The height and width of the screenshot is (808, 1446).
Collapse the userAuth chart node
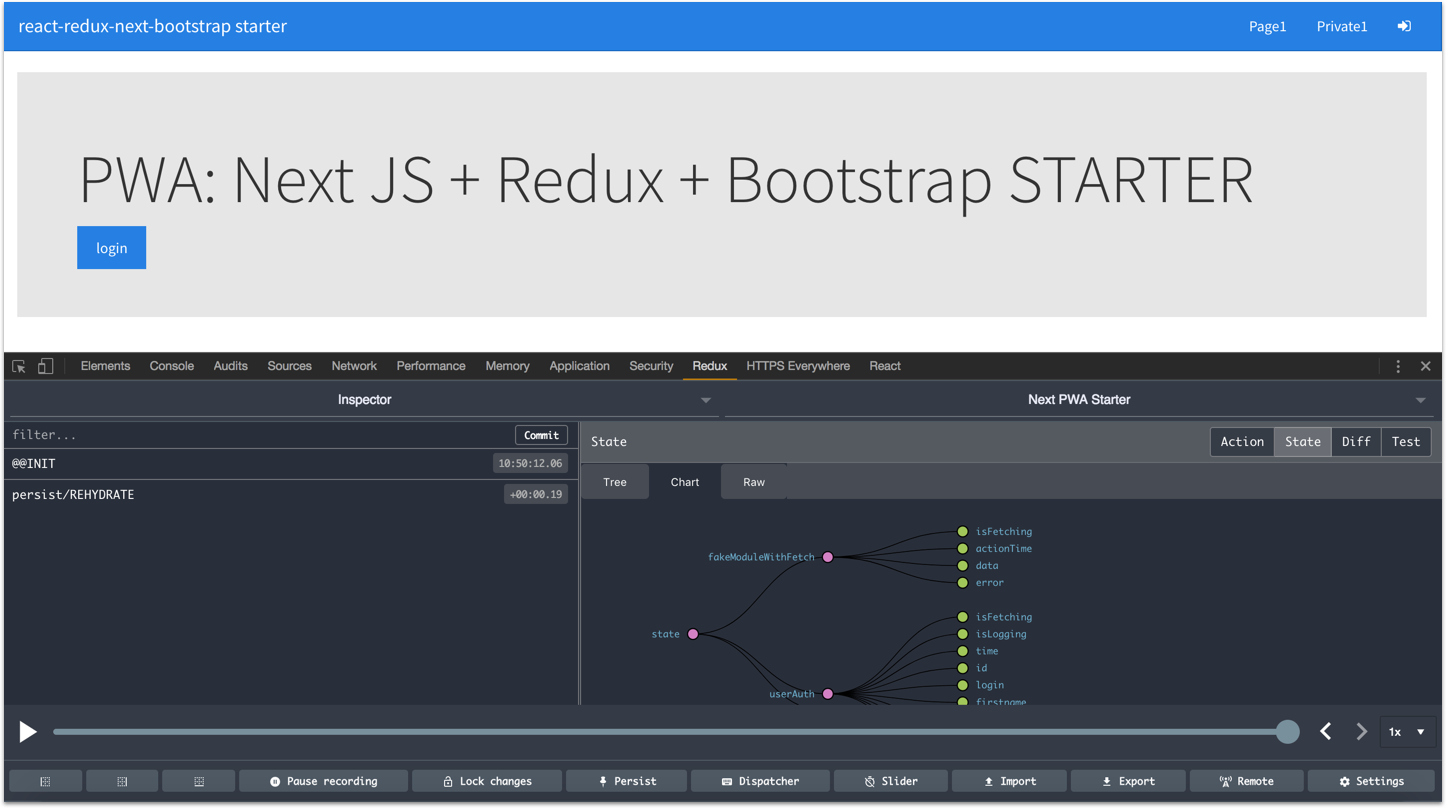(x=828, y=694)
